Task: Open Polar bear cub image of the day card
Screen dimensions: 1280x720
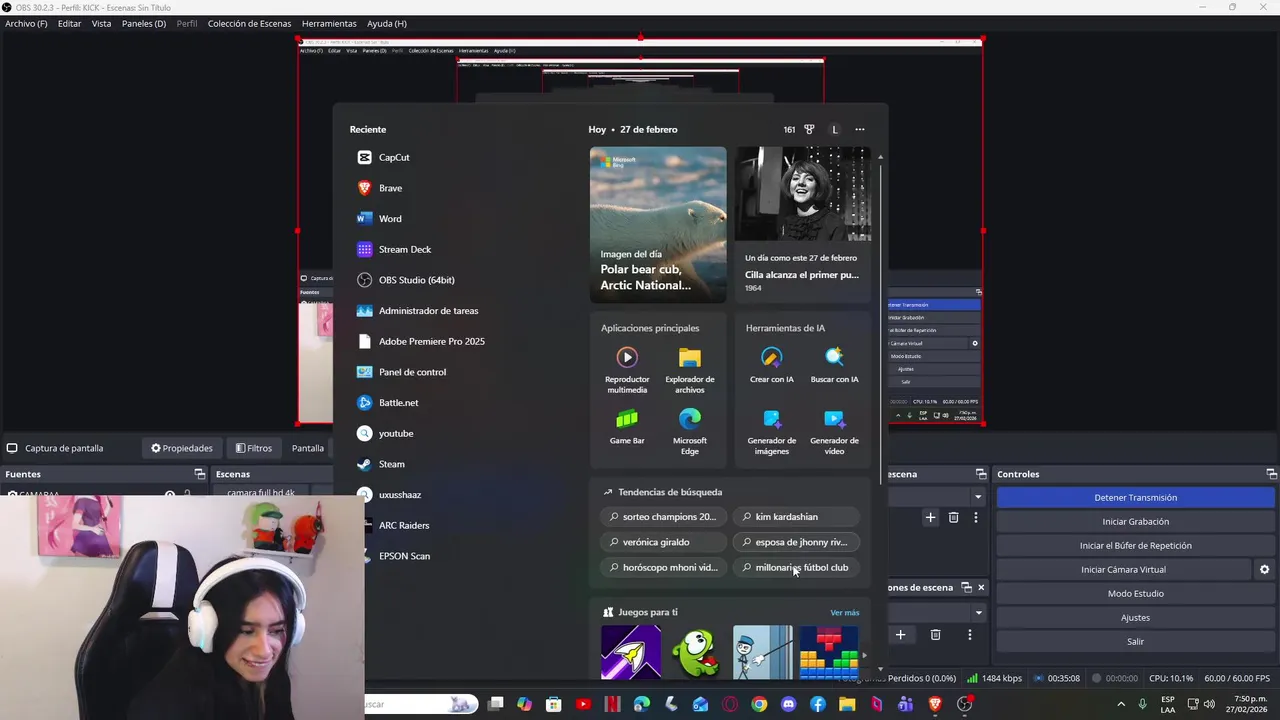Action: point(658,224)
